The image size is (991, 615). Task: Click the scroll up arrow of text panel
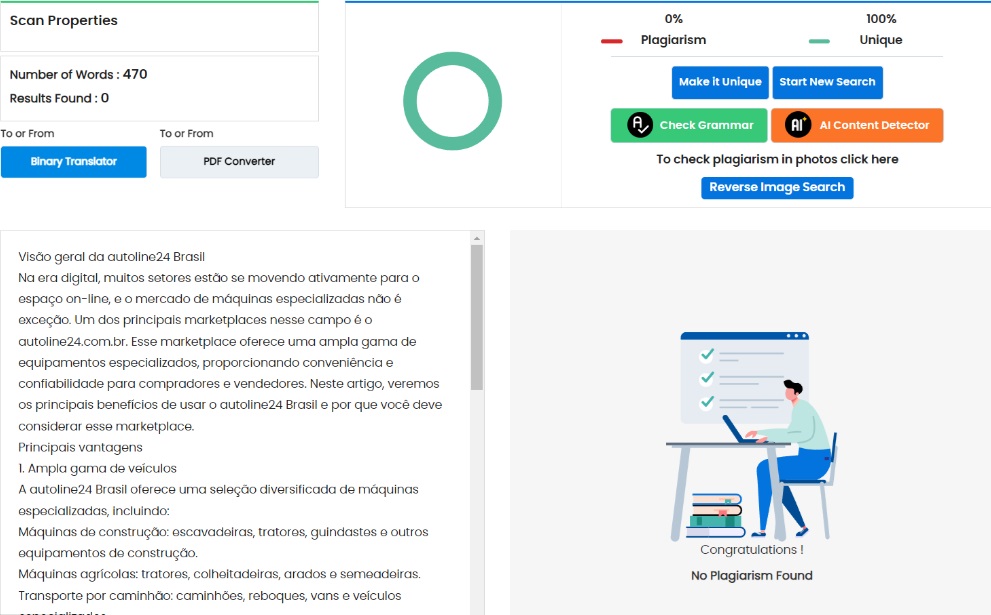click(x=477, y=238)
